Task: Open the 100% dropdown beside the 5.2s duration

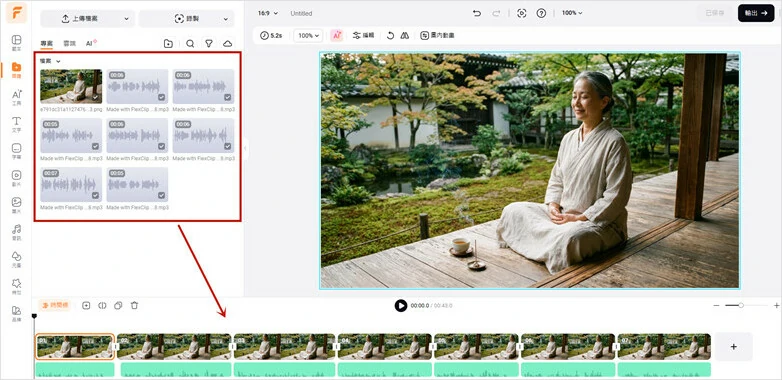Action: pos(308,35)
